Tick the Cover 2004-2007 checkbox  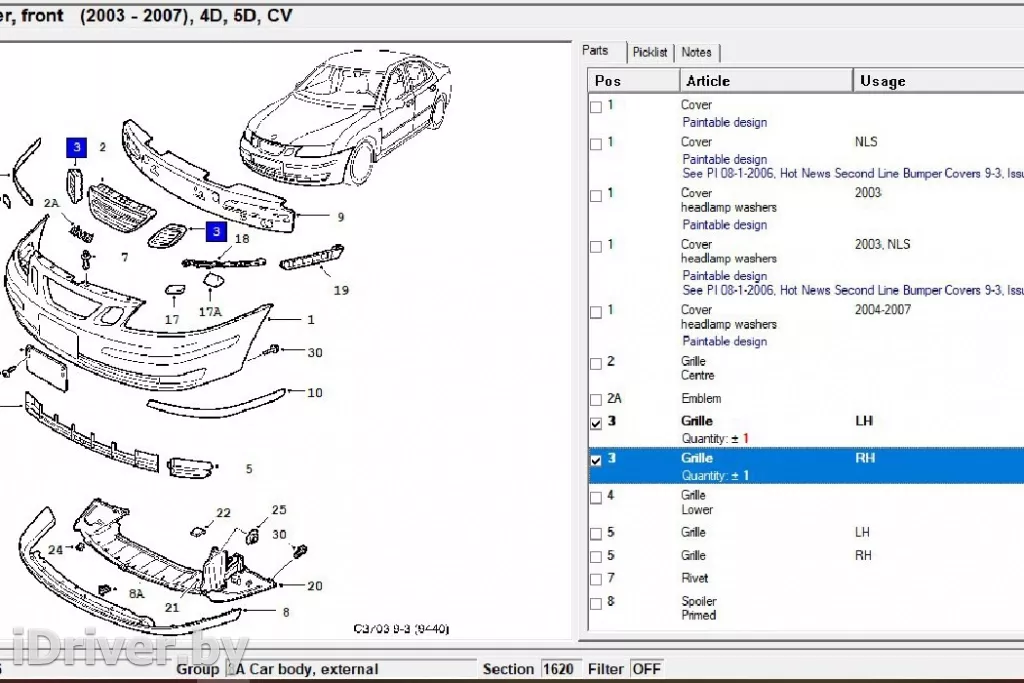596,311
